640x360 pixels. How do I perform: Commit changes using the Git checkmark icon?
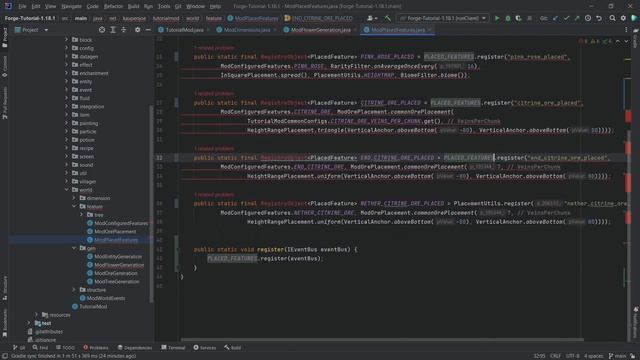pyautogui.click(x=566, y=18)
